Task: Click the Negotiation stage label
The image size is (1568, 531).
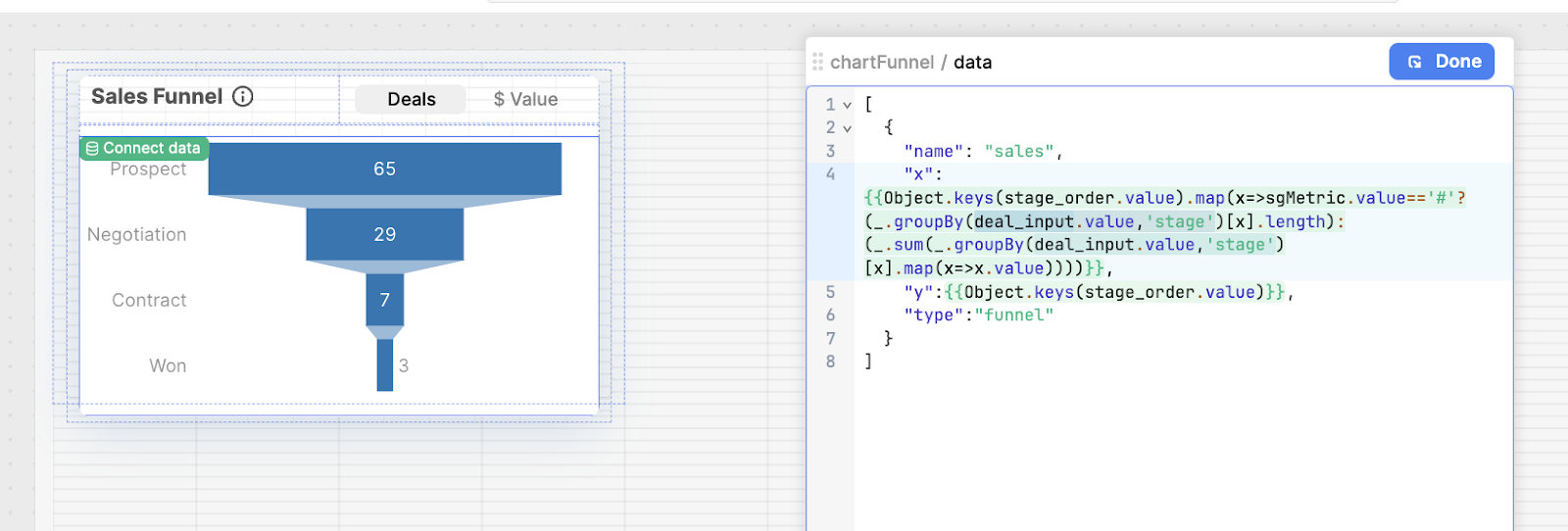Action: pyautogui.click(x=136, y=234)
